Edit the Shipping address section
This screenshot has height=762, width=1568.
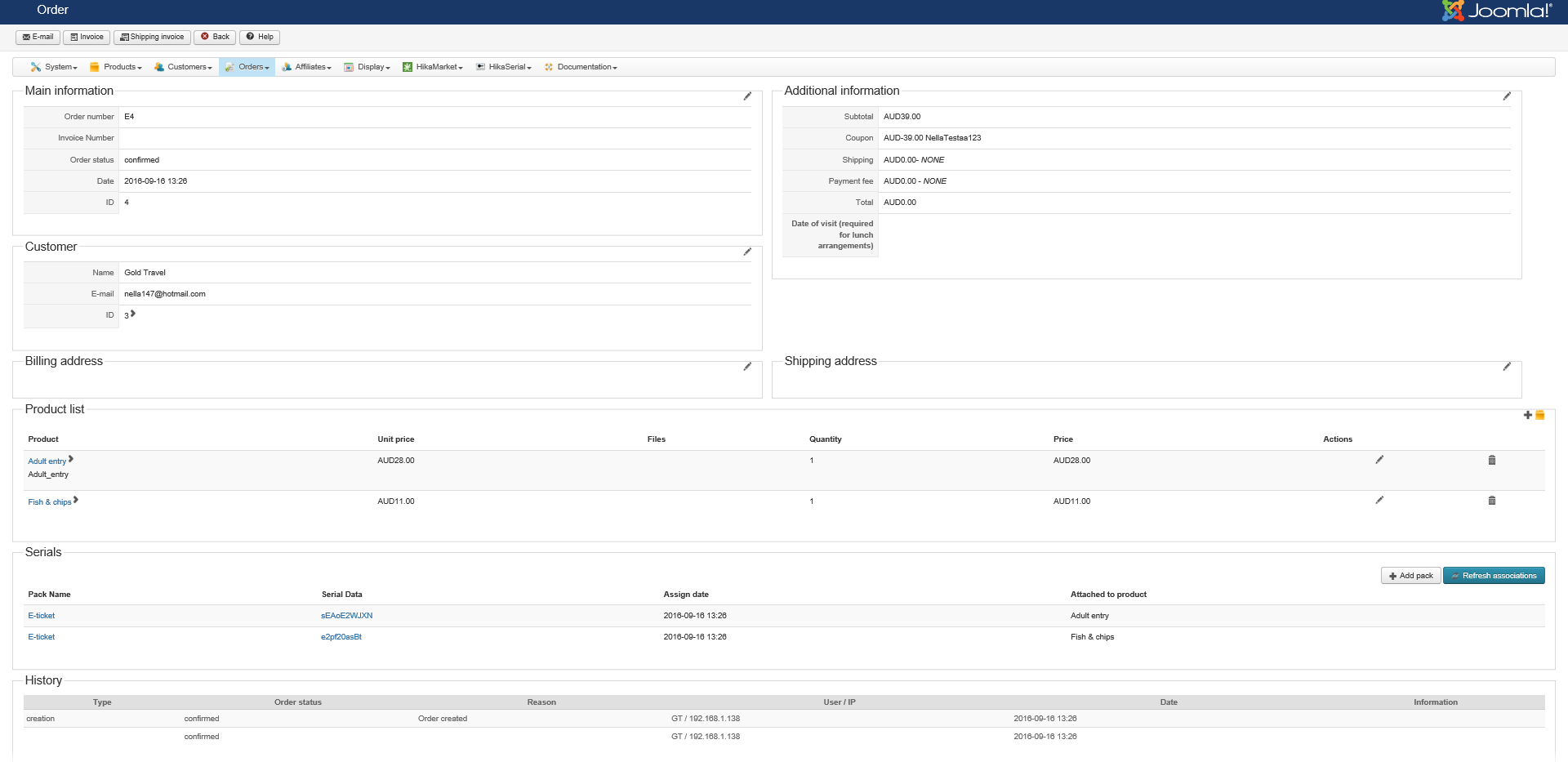tap(1506, 367)
